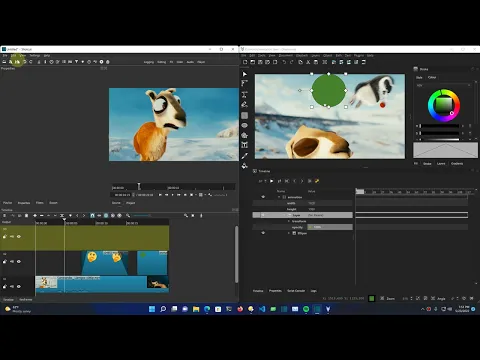Viewport: 480px width, 360px height.
Task: Expand the transform property row
Action: coord(289,221)
